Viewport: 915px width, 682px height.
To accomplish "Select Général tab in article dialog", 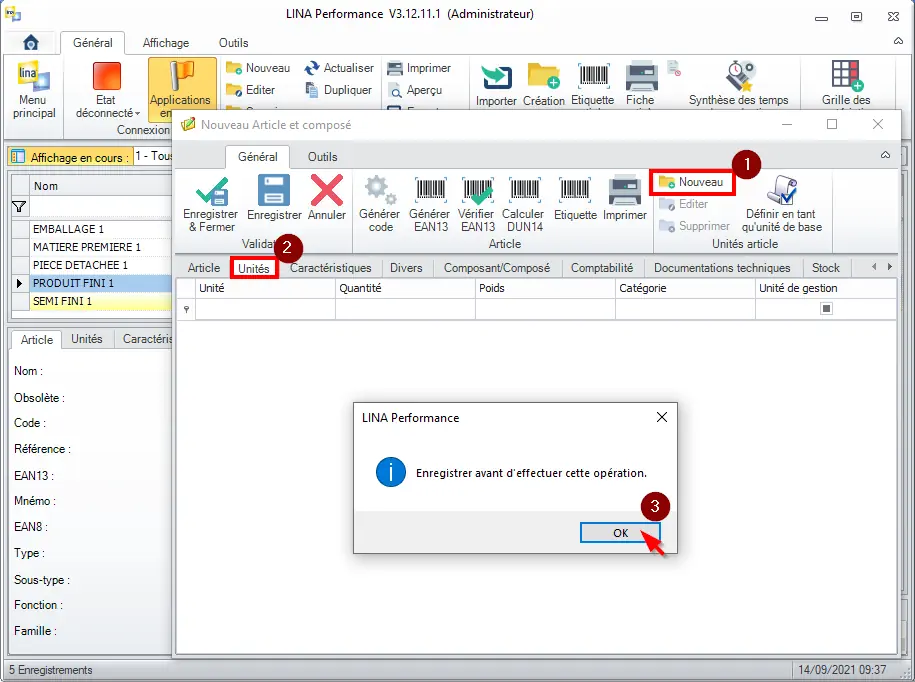I will (258, 157).
